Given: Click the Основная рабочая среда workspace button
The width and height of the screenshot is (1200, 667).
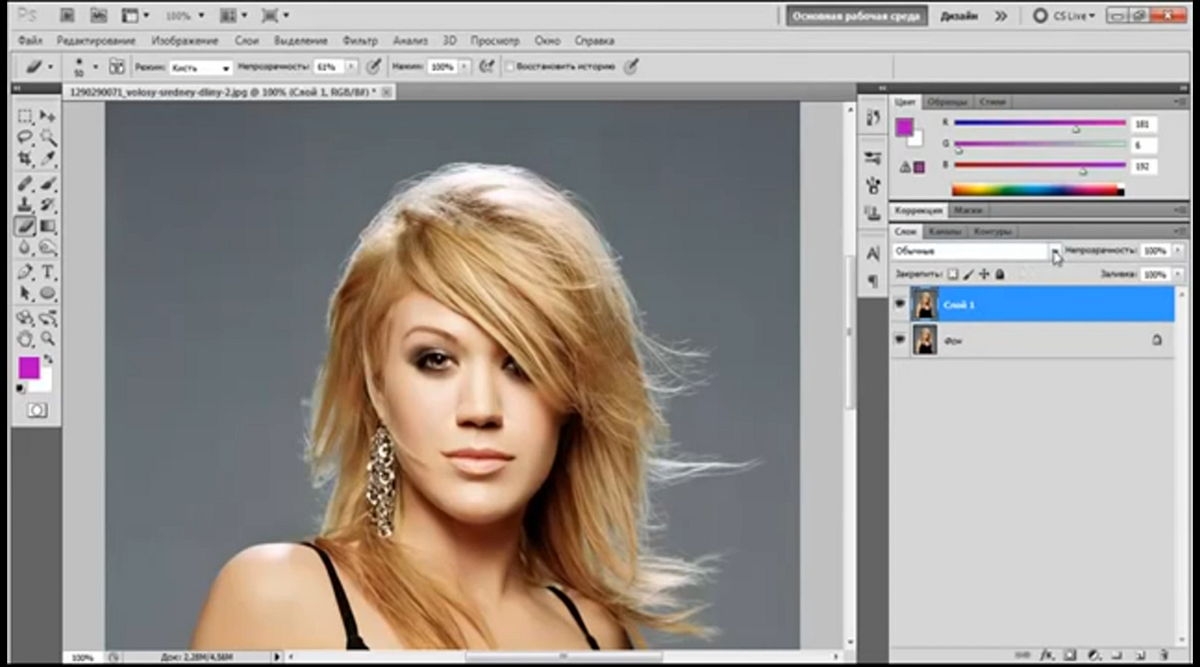Looking at the screenshot, I should pyautogui.click(x=857, y=16).
